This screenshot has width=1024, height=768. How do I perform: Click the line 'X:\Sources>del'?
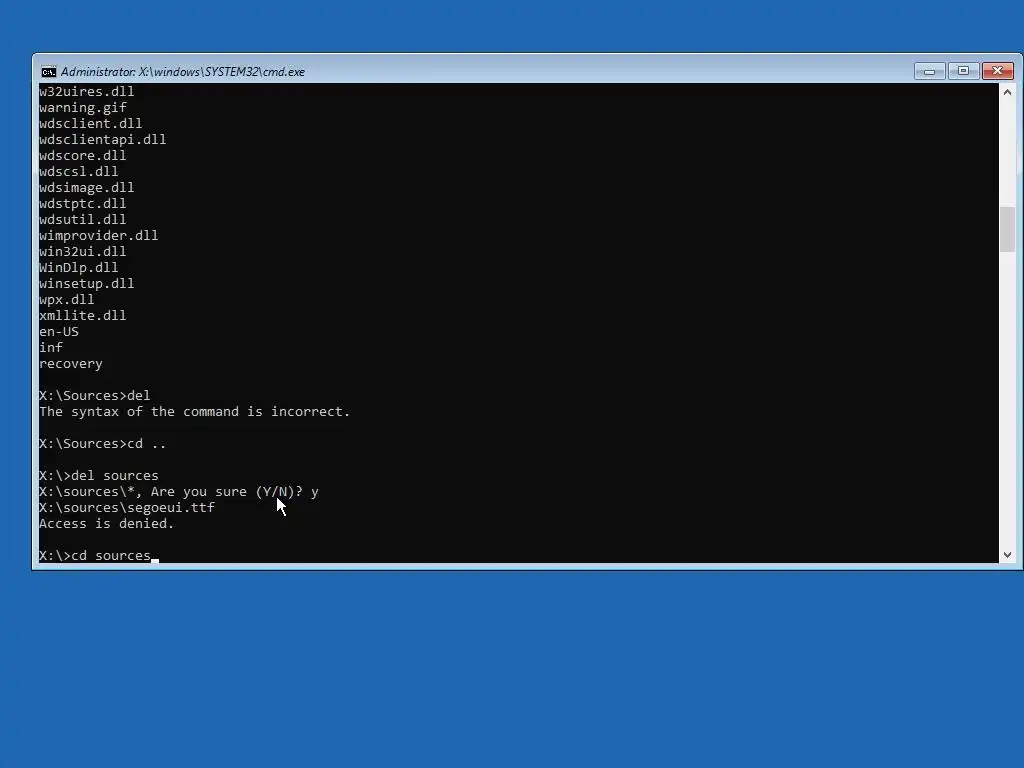tap(95, 396)
